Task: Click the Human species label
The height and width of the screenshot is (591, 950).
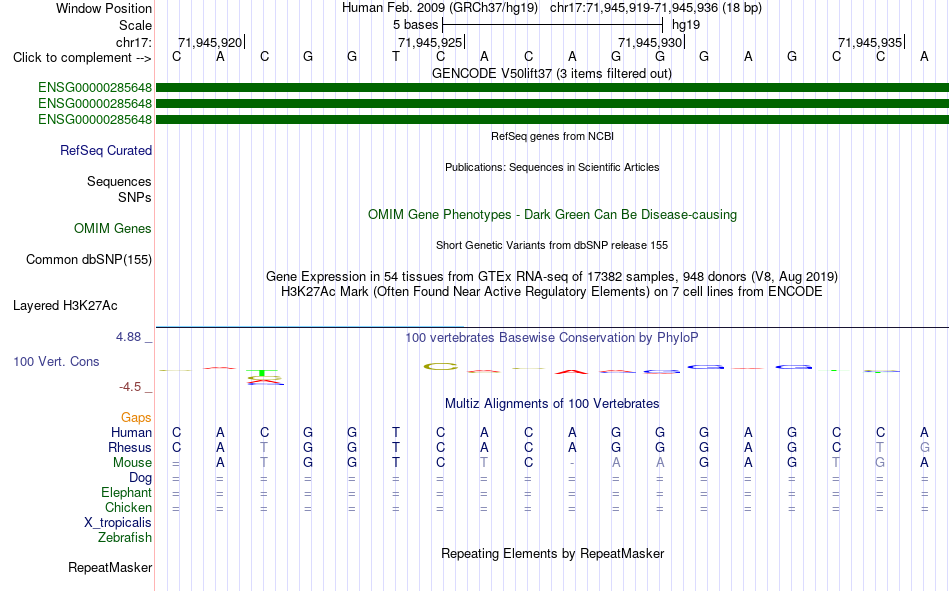Action: click(131, 432)
